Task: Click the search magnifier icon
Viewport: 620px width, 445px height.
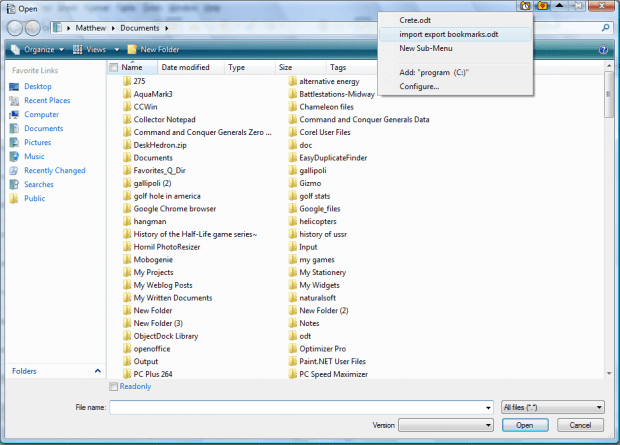Action: (605, 28)
